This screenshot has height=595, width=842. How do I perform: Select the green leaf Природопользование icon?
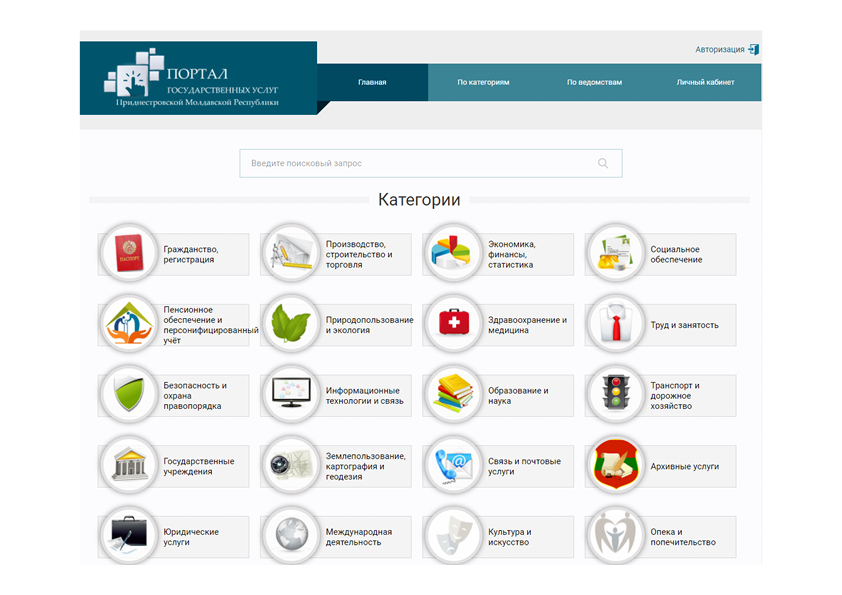(290, 325)
